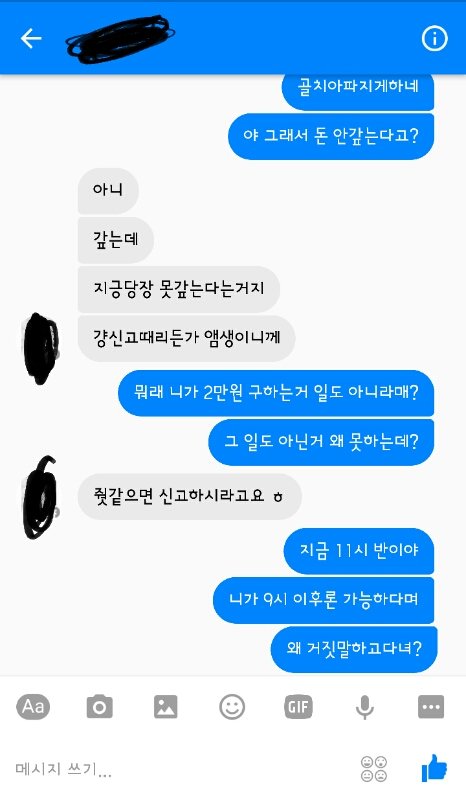The image size is (466, 800).
Task: Tap the 왜 거짓말하고다녀? message bubble
Action: (354, 649)
